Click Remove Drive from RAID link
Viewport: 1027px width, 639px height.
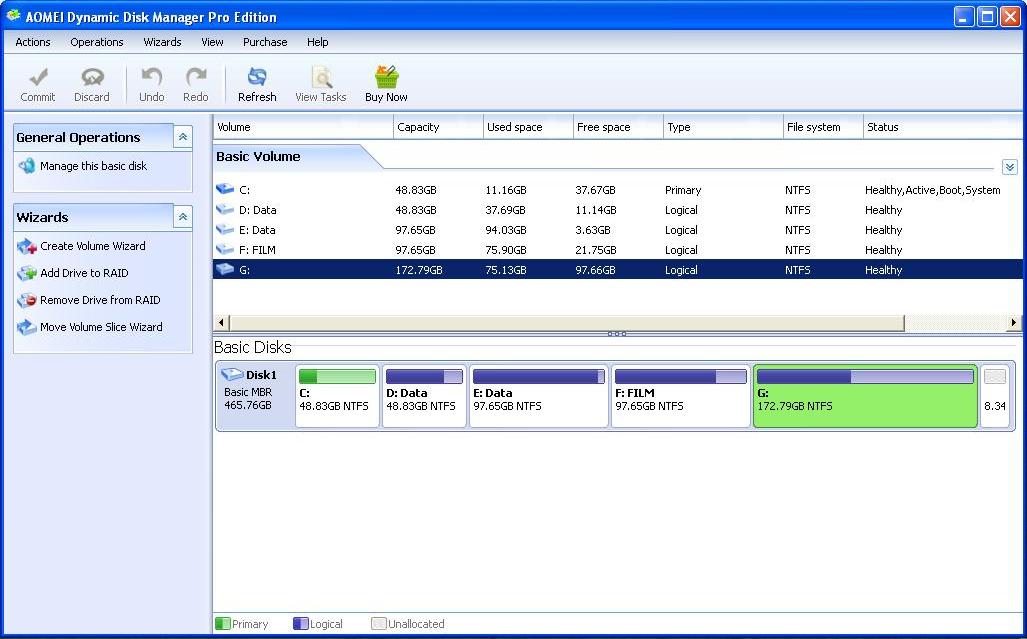(100, 300)
